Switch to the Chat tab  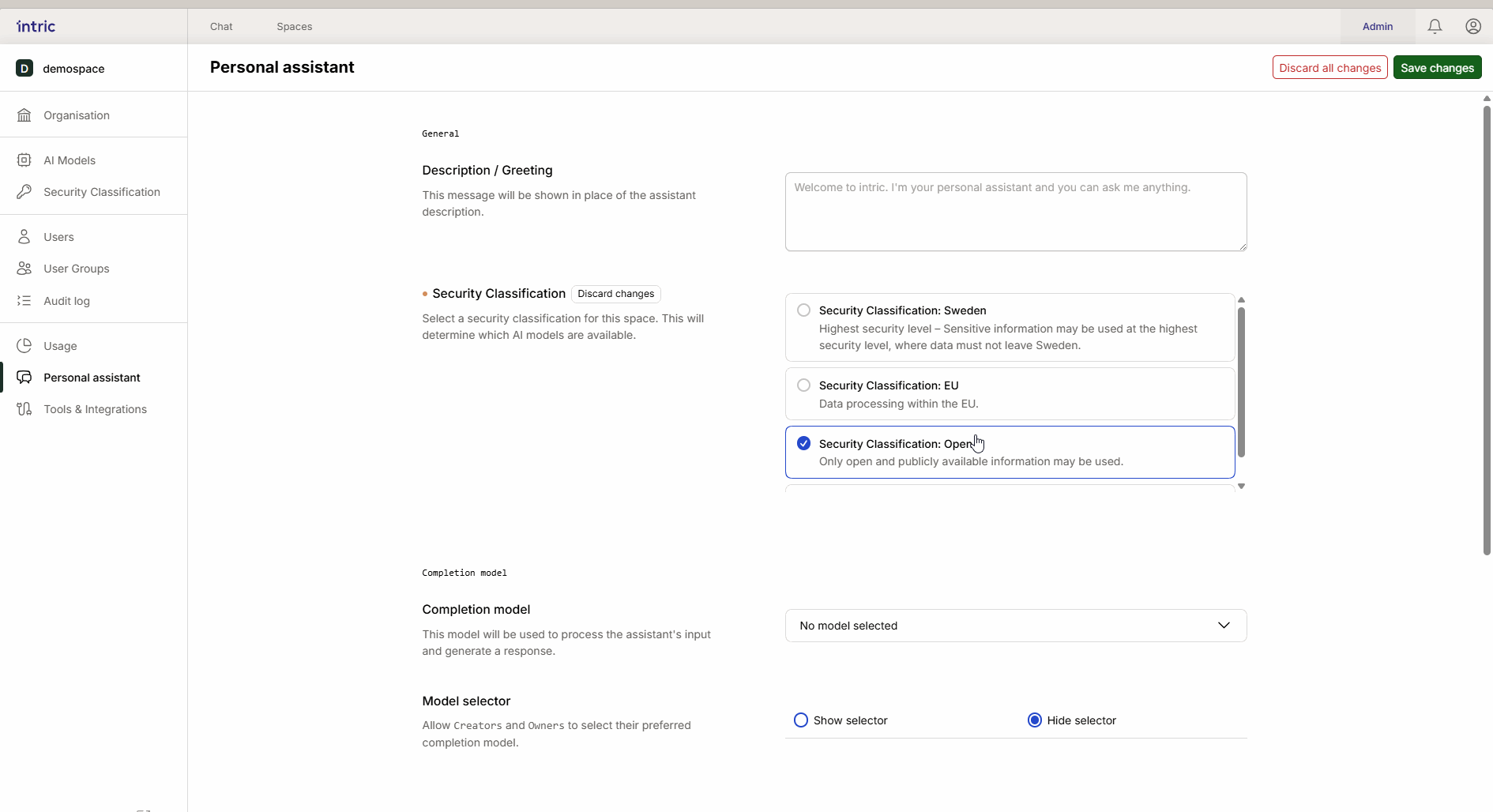(x=221, y=27)
